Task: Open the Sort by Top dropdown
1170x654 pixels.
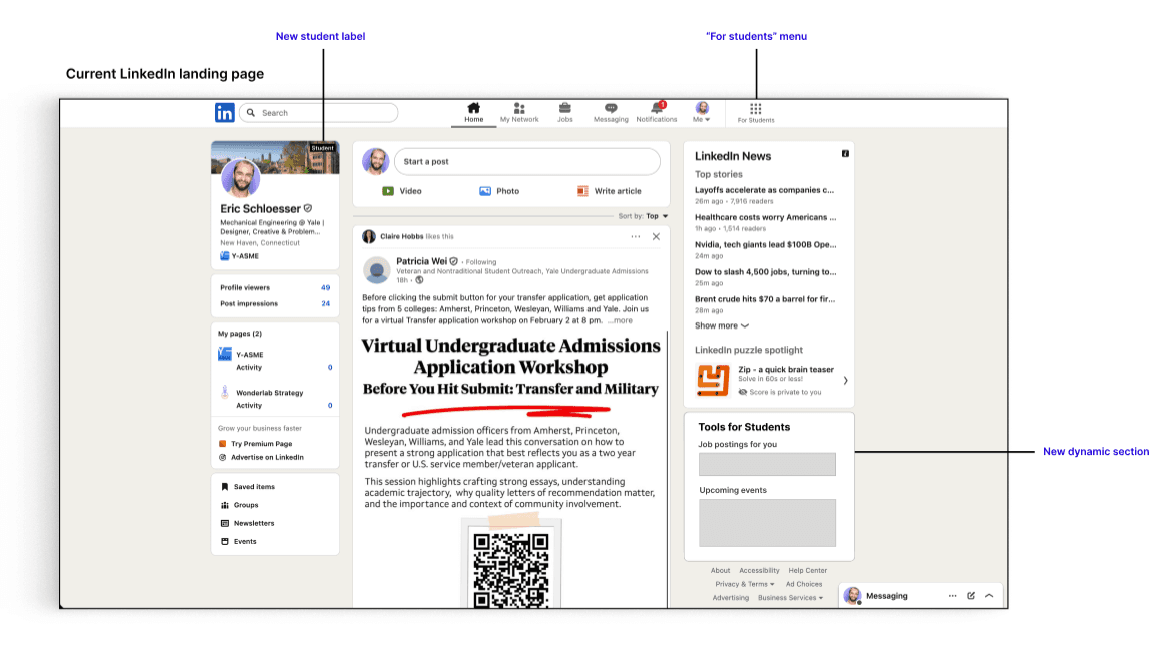Action: 643,216
